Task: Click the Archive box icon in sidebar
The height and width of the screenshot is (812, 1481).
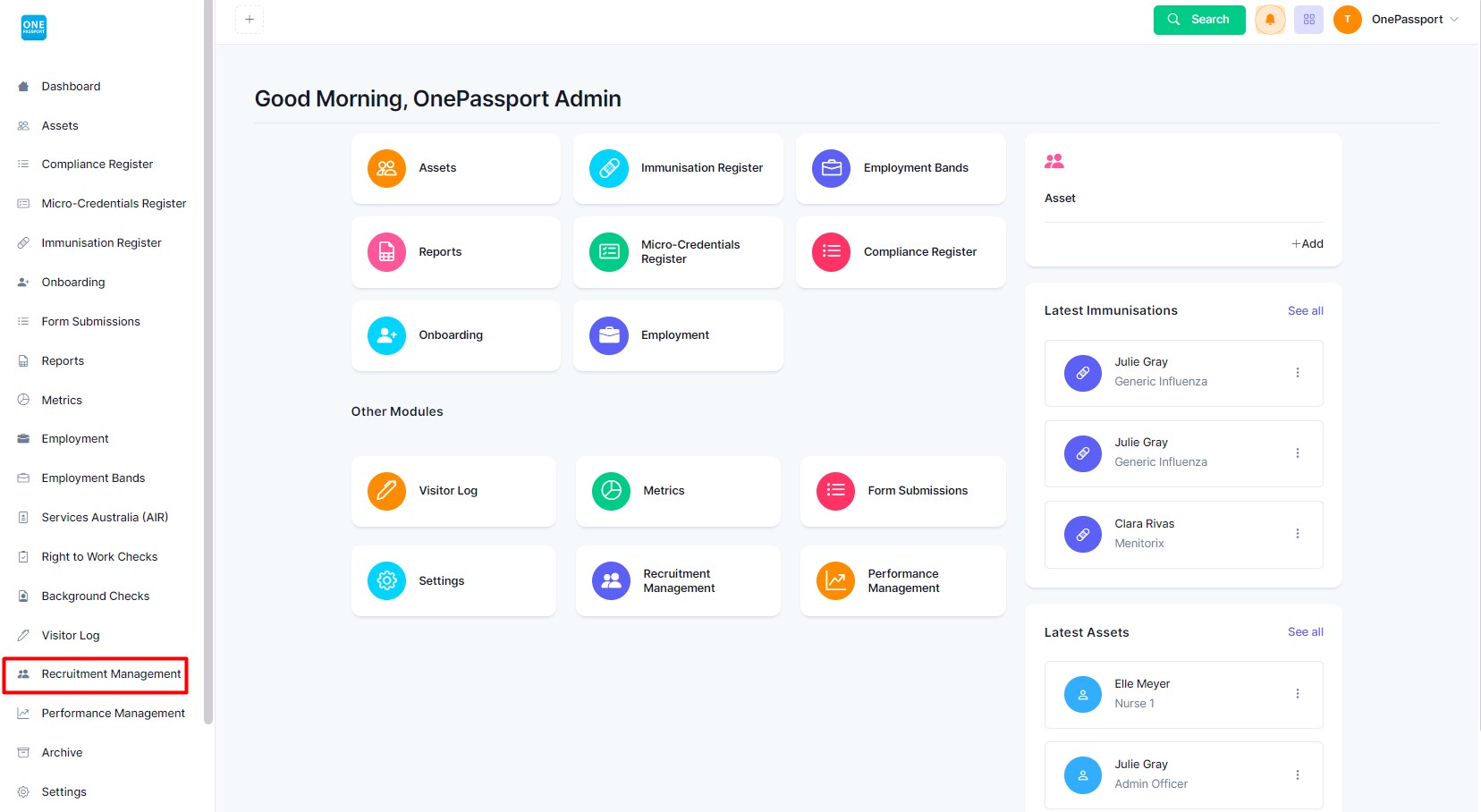Action: point(23,753)
